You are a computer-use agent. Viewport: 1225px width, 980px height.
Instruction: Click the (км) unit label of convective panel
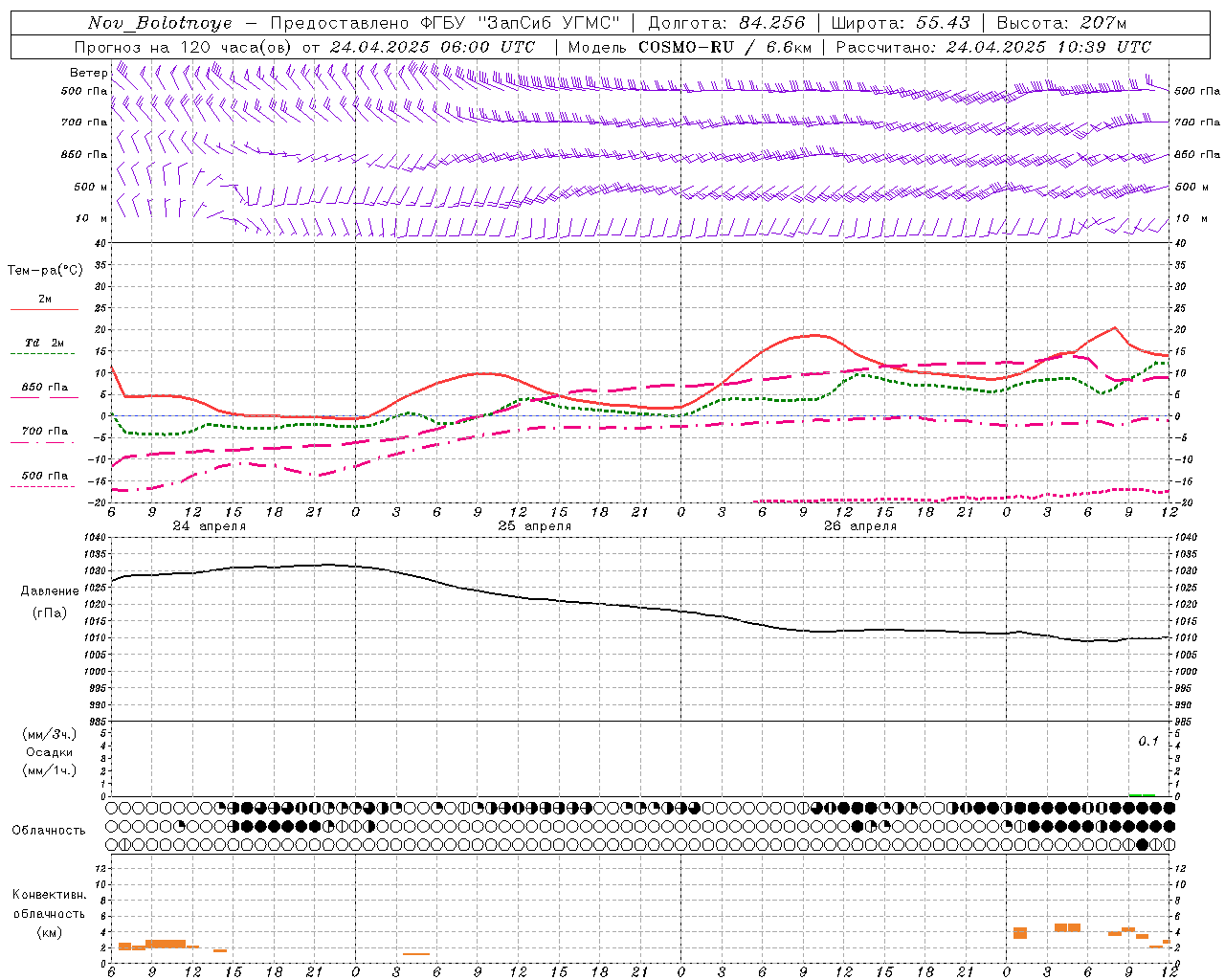(50, 932)
